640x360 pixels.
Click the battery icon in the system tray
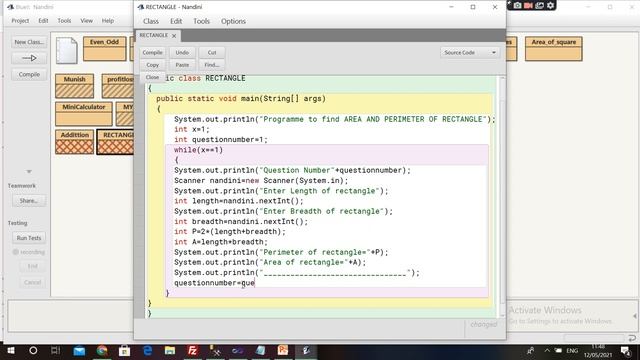point(558,351)
